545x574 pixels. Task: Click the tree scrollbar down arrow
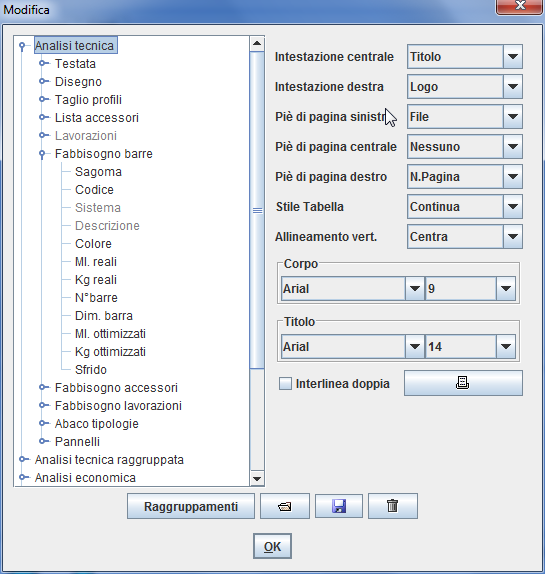[257, 478]
